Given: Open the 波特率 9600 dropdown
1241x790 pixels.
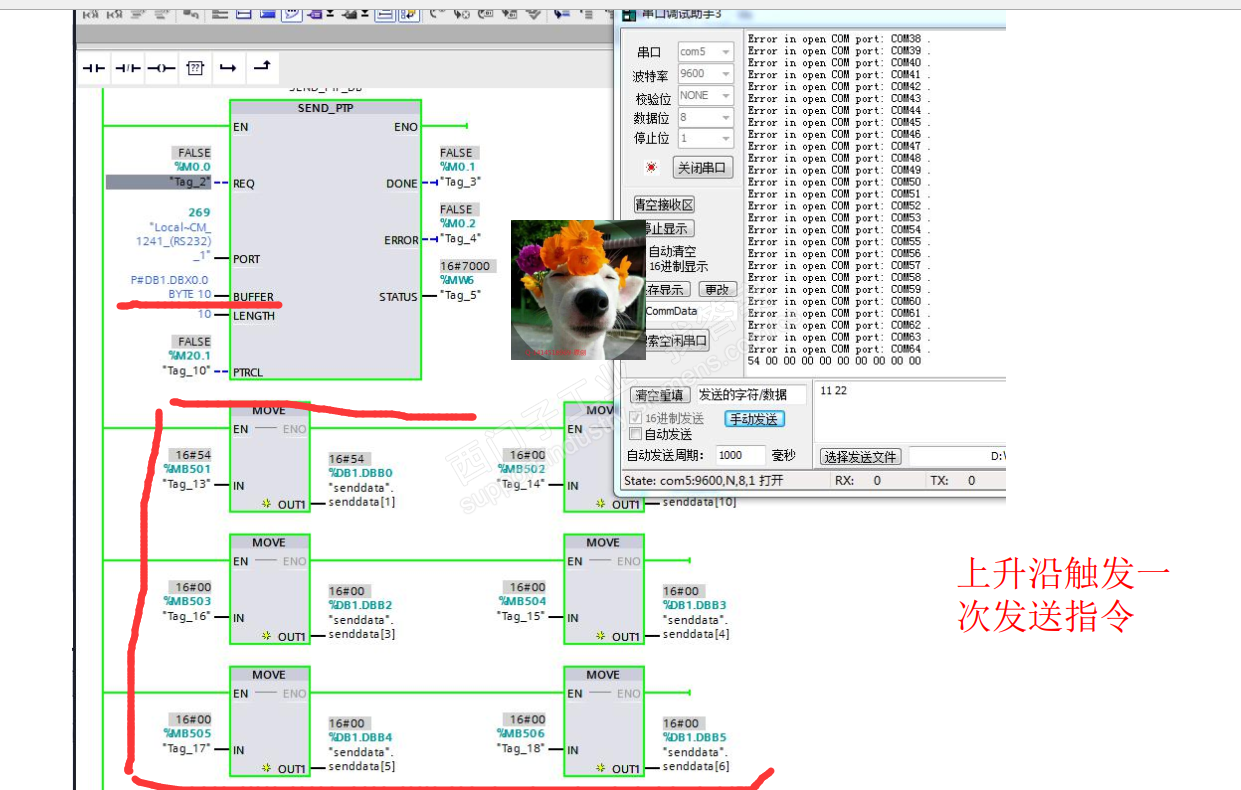Looking at the screenshot, I should (x=705, y=74).
